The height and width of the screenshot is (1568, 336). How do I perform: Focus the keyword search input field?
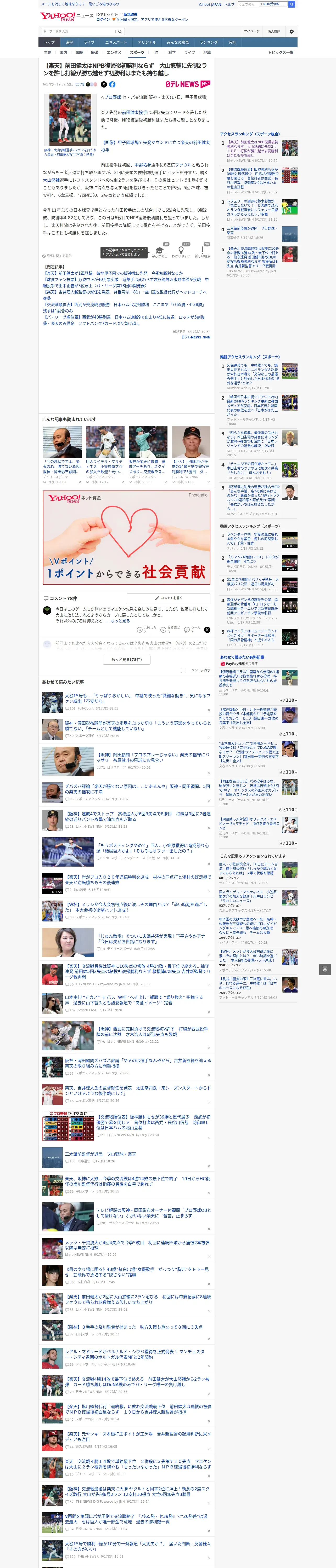(x=78, y=32)
